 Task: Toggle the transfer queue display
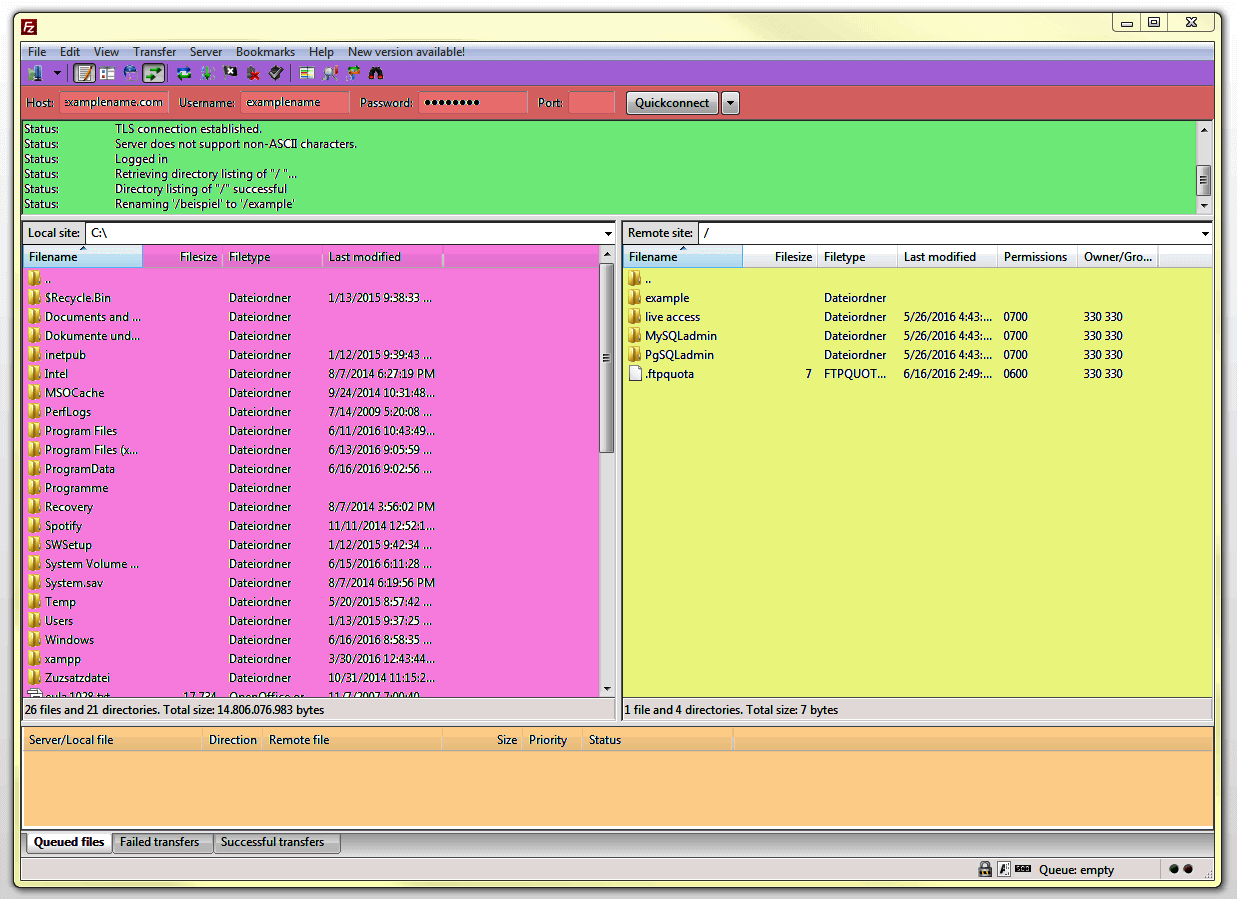click(153, 73)
